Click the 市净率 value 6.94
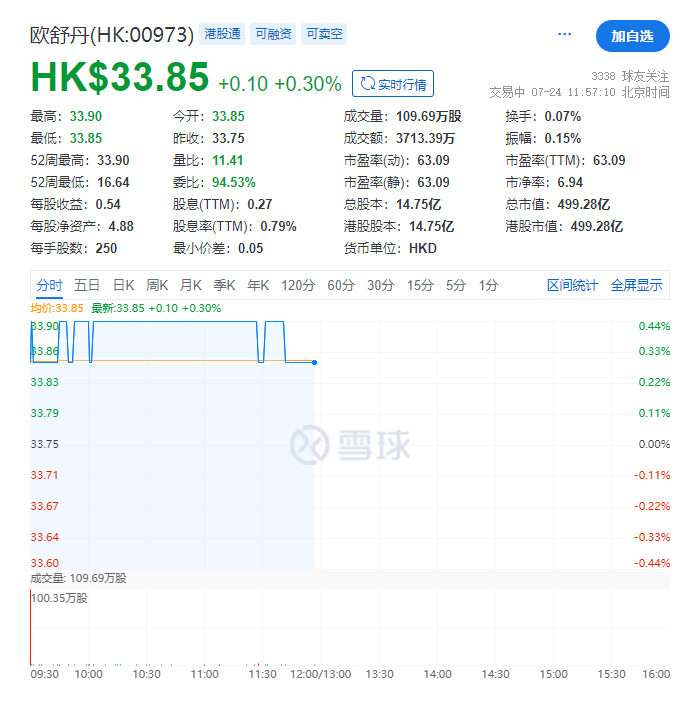 [x=570, y=182]
